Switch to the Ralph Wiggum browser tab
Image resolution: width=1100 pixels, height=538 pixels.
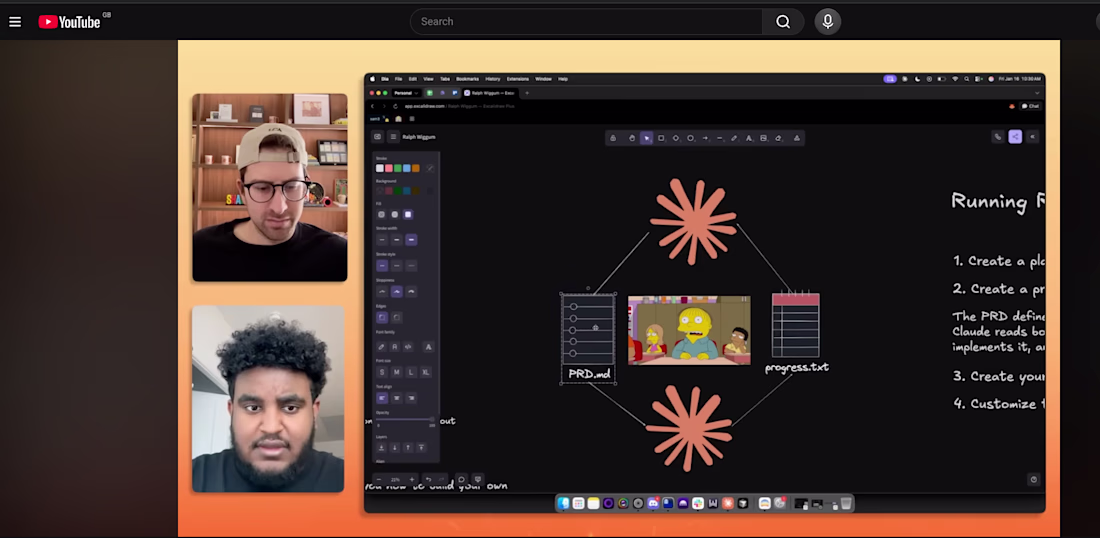click(490, 93)
